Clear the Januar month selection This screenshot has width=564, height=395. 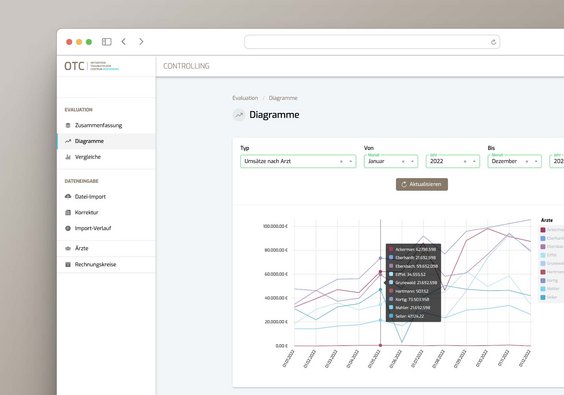(x=403, y=162)
